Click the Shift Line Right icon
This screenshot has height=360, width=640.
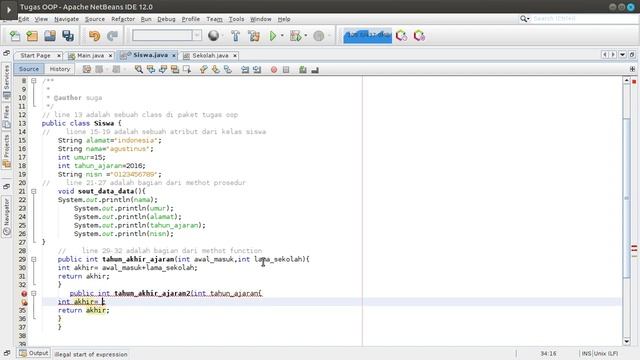(257, 69)
